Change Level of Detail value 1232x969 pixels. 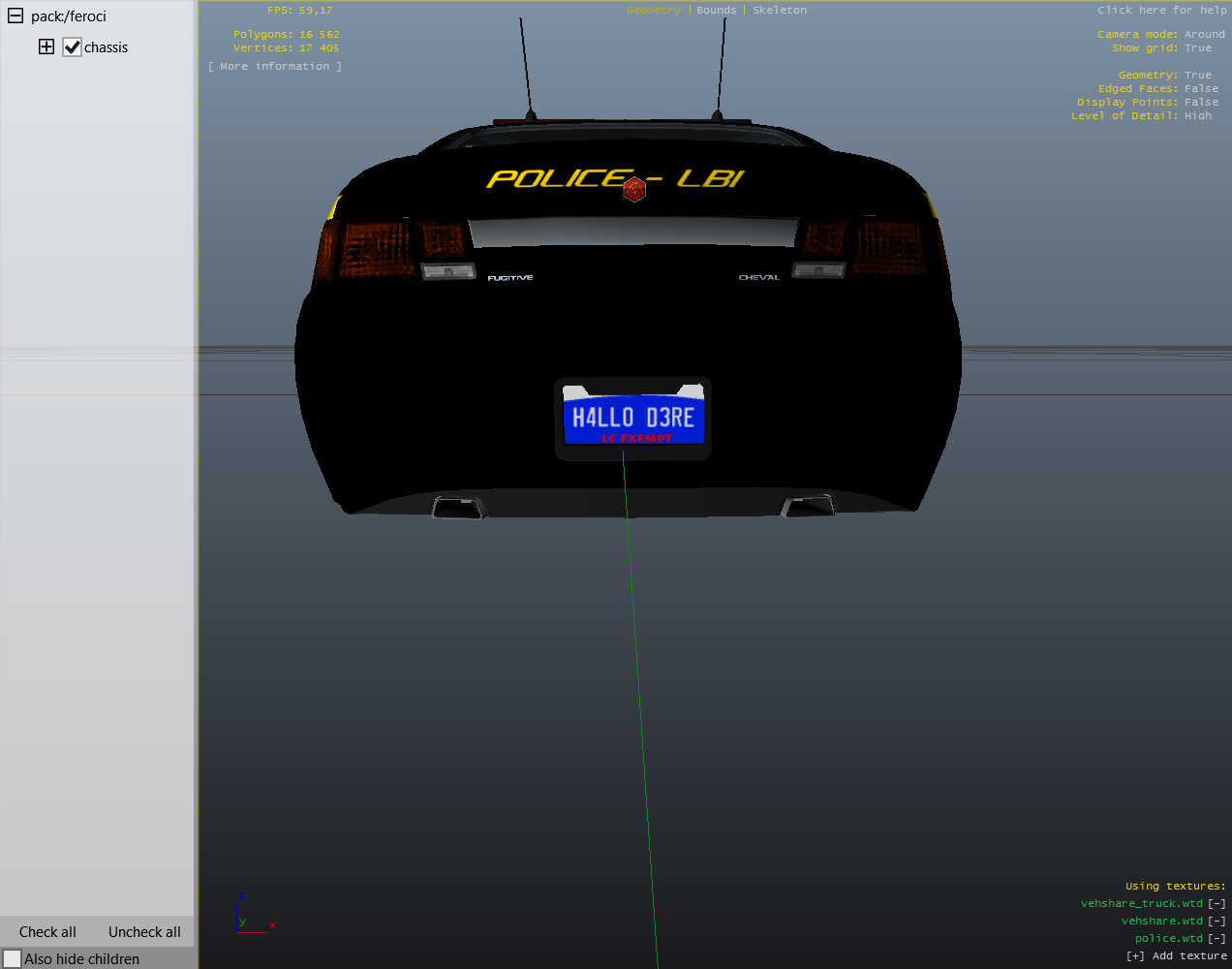point(1197,116)
